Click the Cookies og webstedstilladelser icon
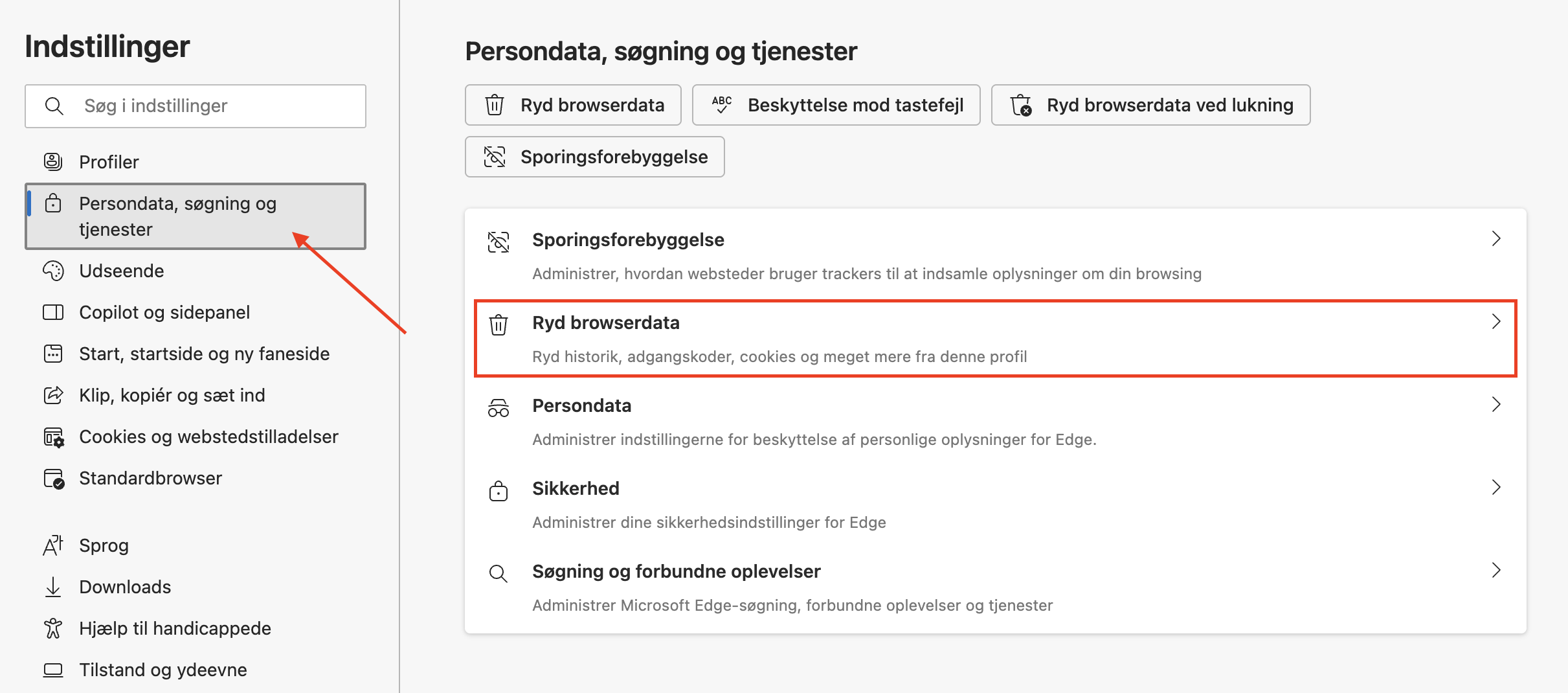The width and height of the screenshot is (1568, 693). pos(54,437)
